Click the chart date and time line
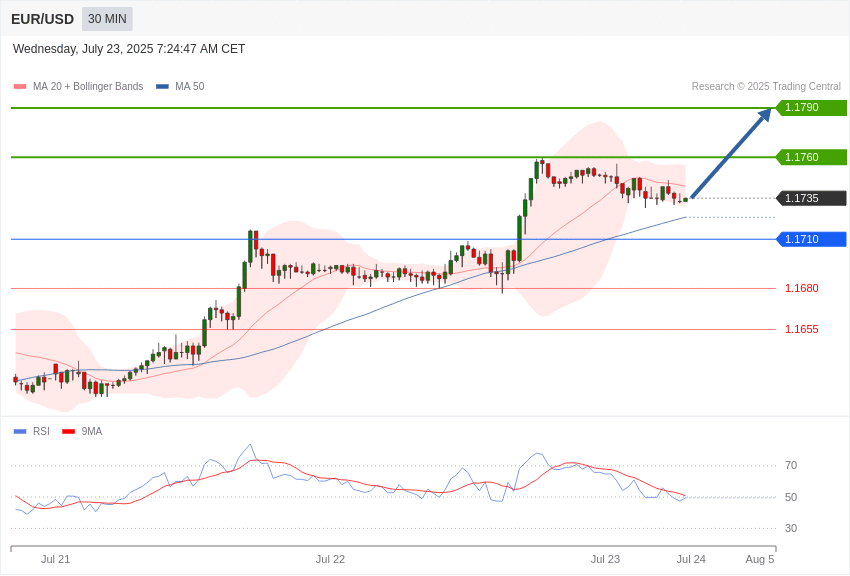This screenshot has height=576, width=850. point(129,49)
